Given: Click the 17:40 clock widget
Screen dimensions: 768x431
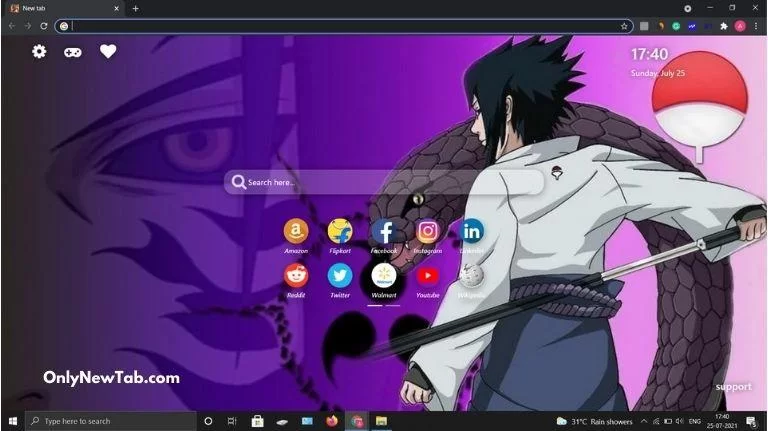Looking at the screenshot, I should (649, 54).
